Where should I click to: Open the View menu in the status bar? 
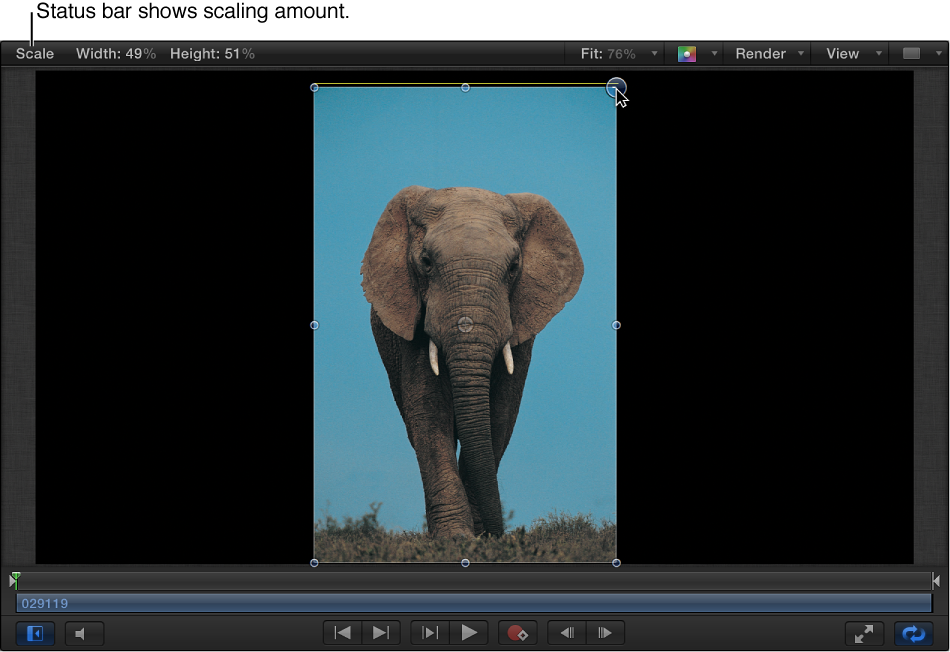pyautogui.click(x=845, y=53)
